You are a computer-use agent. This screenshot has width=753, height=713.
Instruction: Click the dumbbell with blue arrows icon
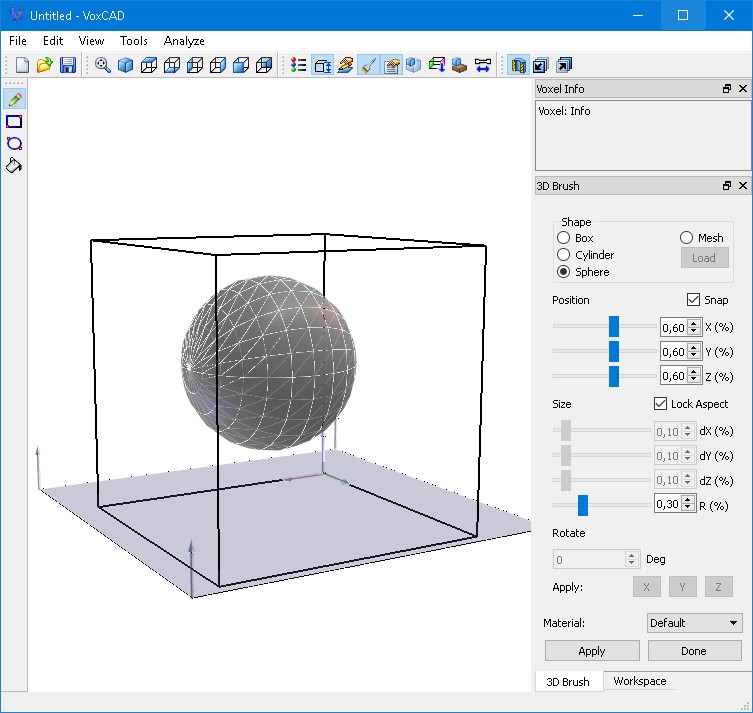click(x=483, y=65)
